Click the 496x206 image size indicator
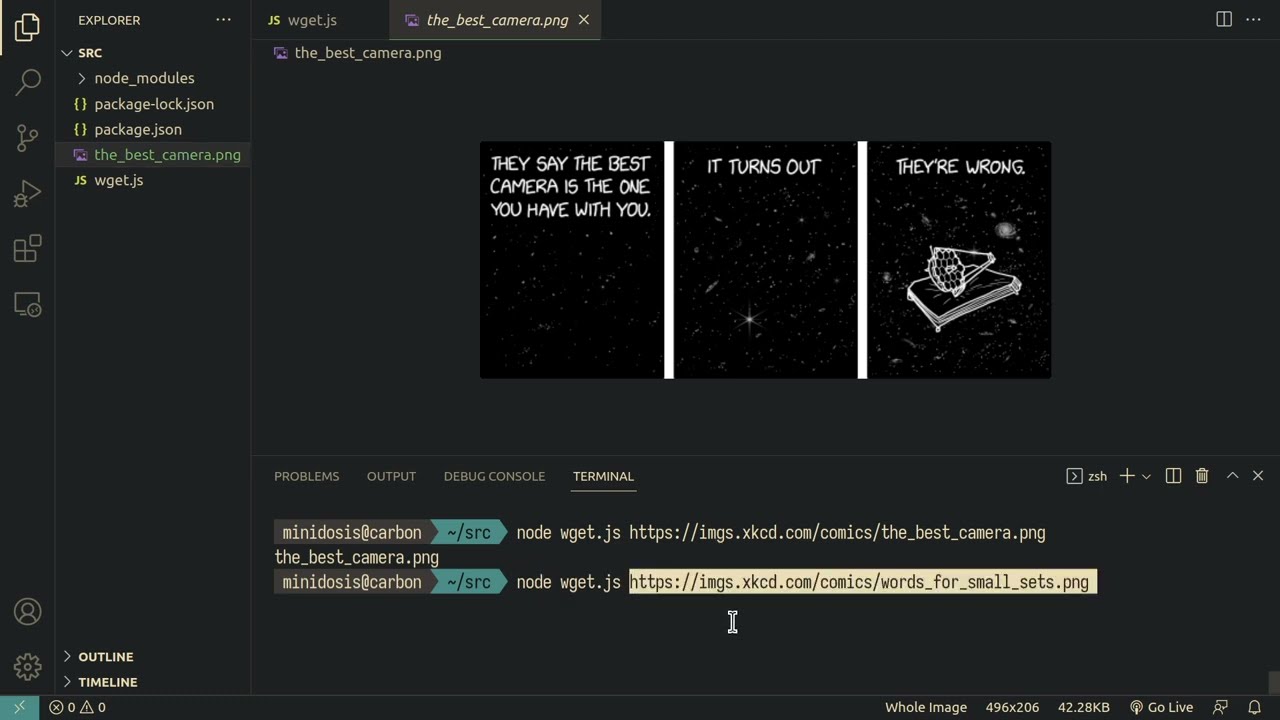Image resolution: width=1280 pixels, height=720 pixels. [1012, 707]
